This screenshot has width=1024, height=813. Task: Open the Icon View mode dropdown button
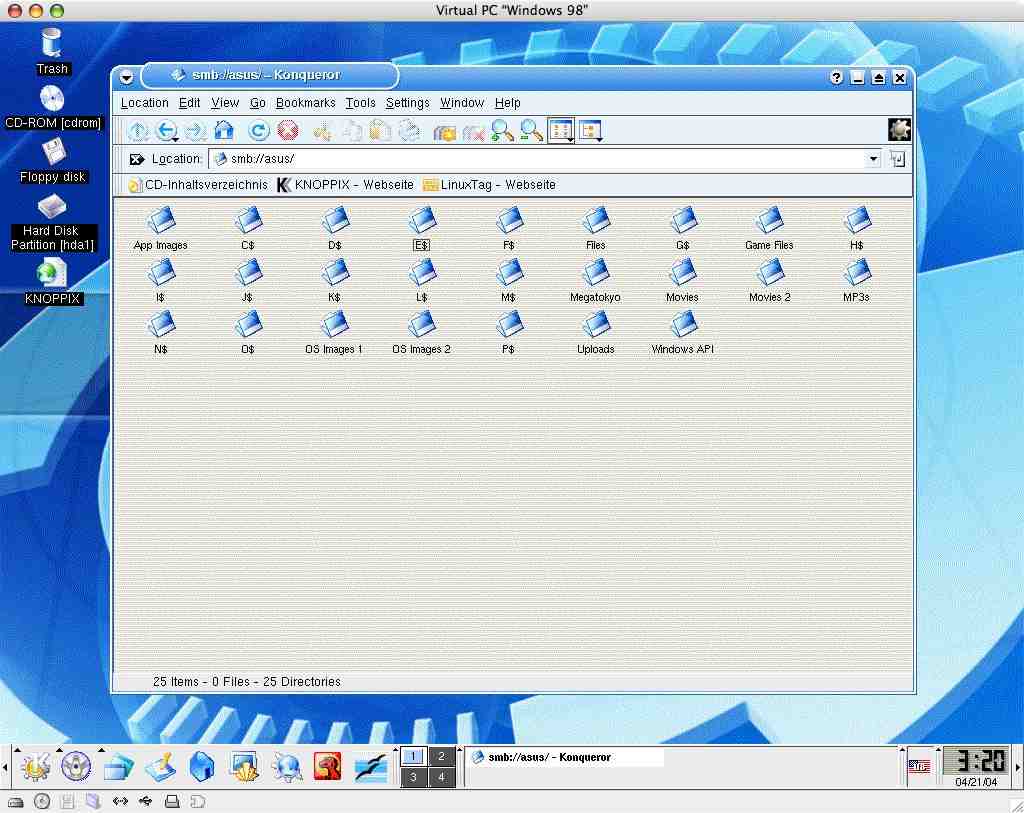coord(561,131)
